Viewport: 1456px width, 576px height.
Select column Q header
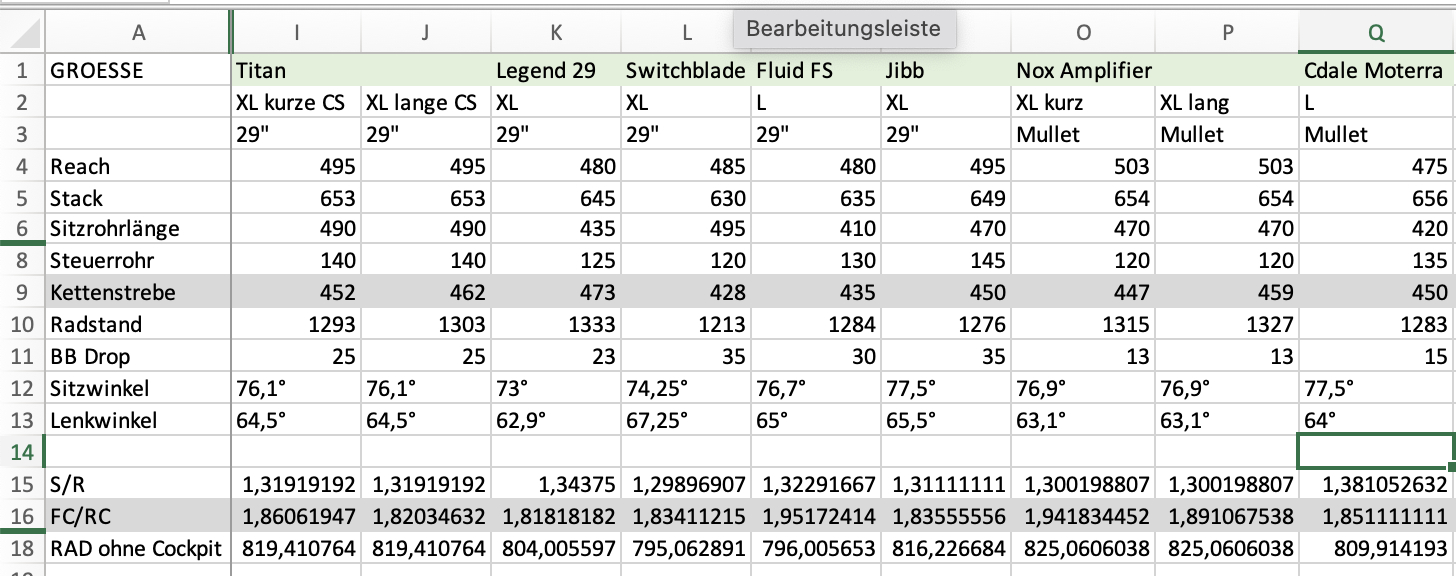pos(1376,32)
